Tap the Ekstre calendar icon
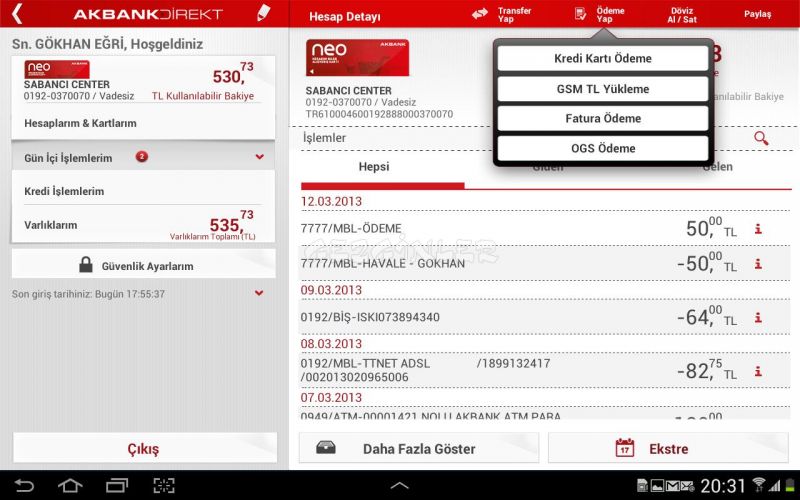The width and height of the screenshot is (800, 500). click(x=624, y=448)
